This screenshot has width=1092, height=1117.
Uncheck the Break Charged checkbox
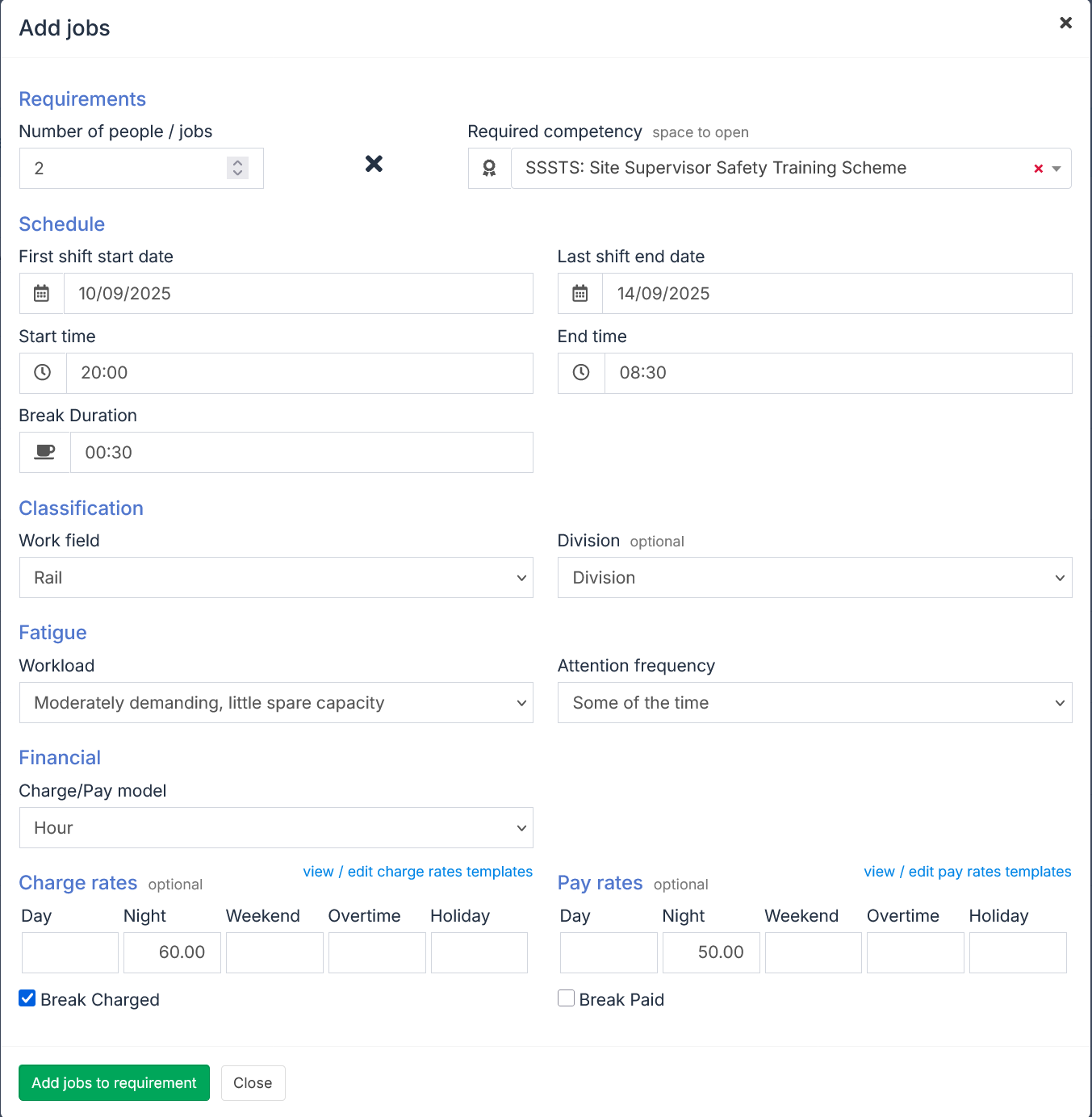pyautogui.click(x=27, y=999)
